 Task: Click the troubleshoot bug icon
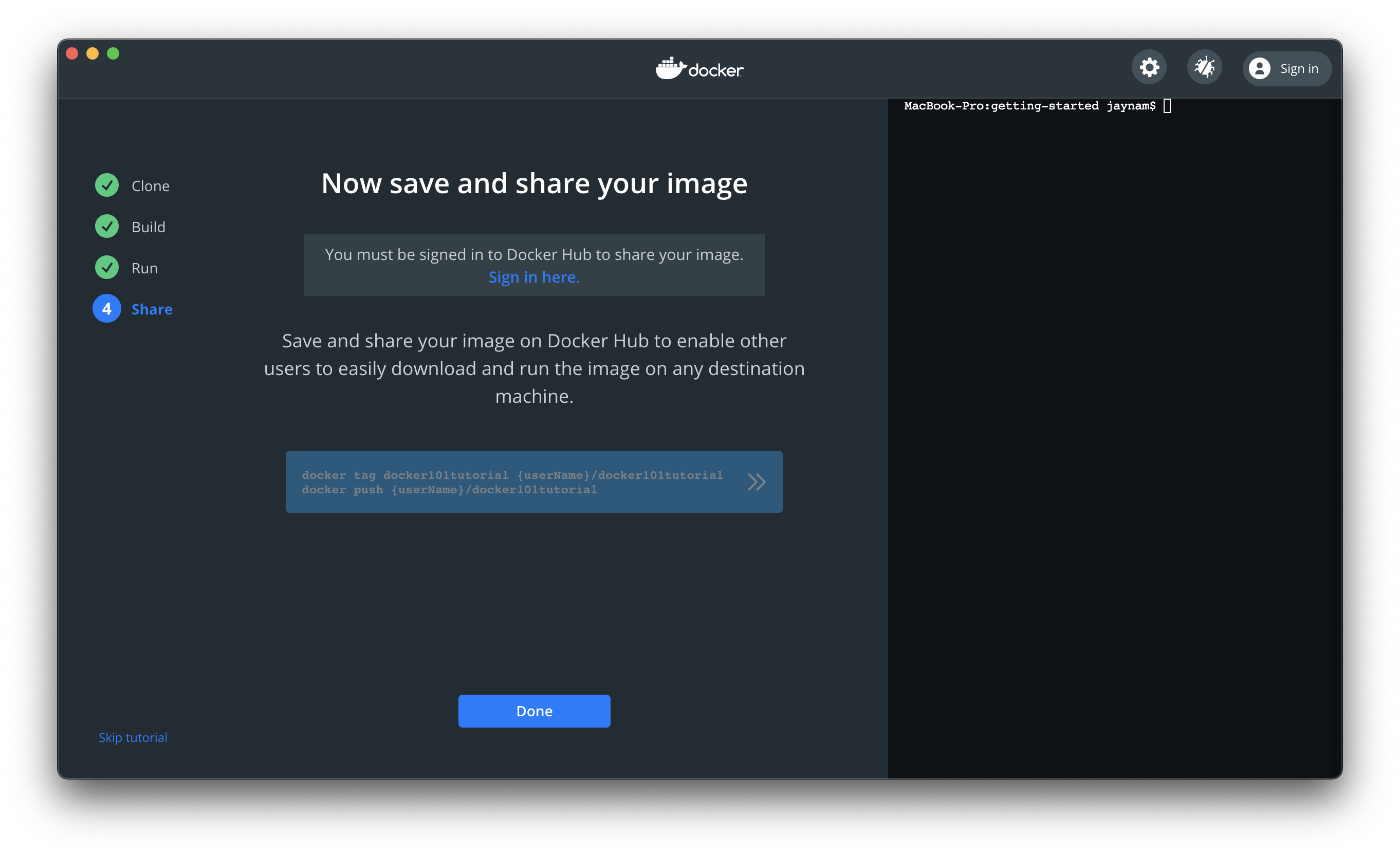tap(1204, 68)
